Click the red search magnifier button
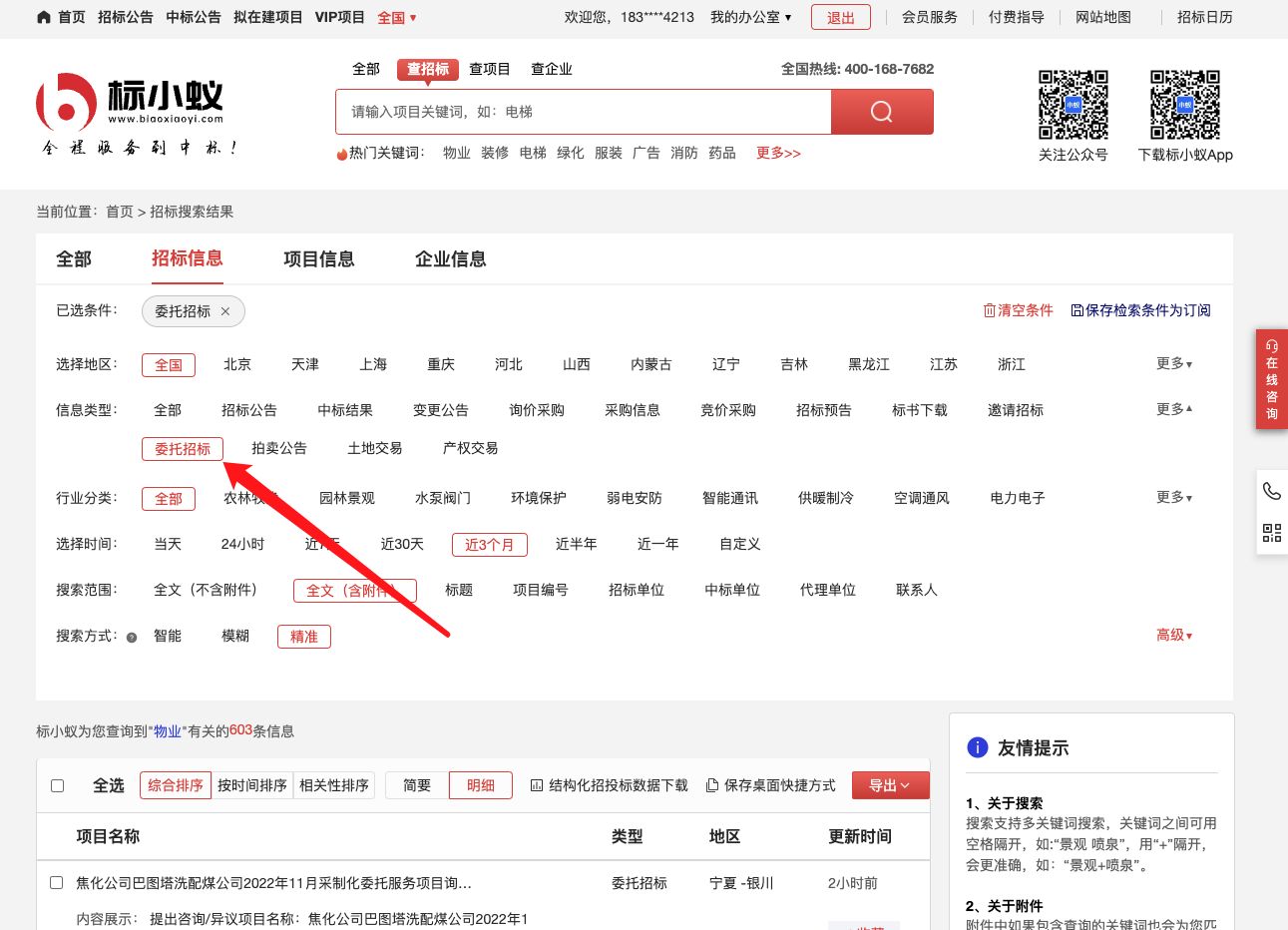The image size is (1288, 930). click(x=881, y=112)
